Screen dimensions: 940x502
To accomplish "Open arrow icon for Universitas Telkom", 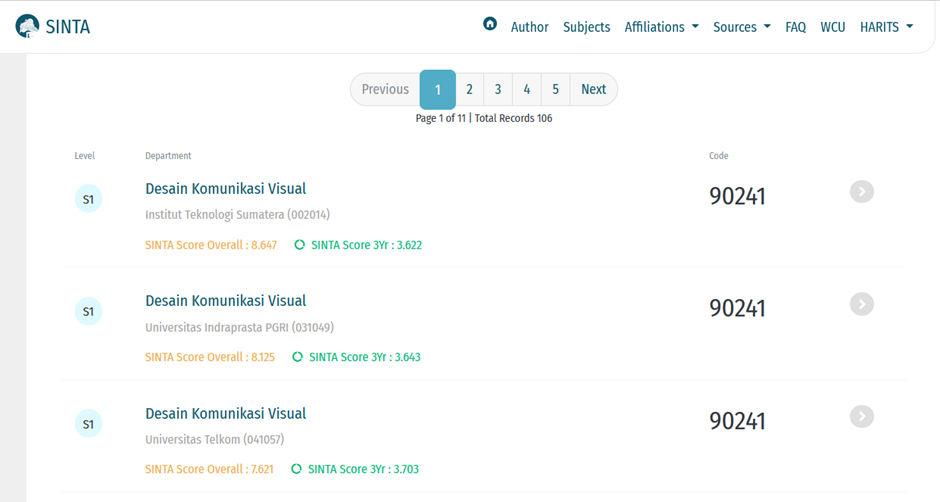I will coord(861,416).
